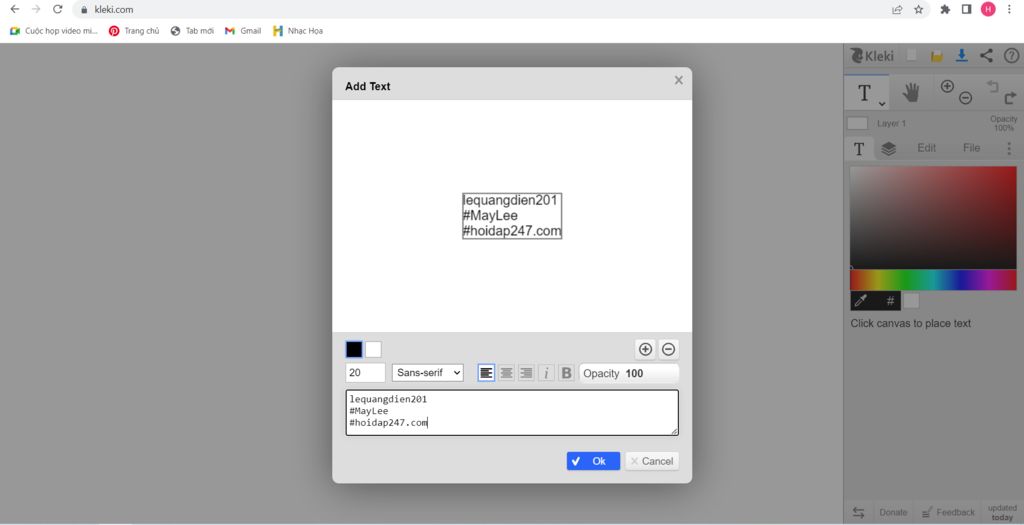Undo the last Kleki action
This screenshot has width=1024, height=525.
pos(992,86)
